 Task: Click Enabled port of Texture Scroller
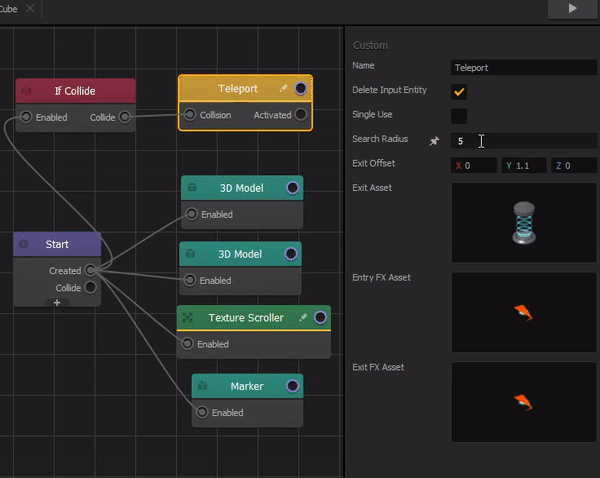[x=188, y=344]
